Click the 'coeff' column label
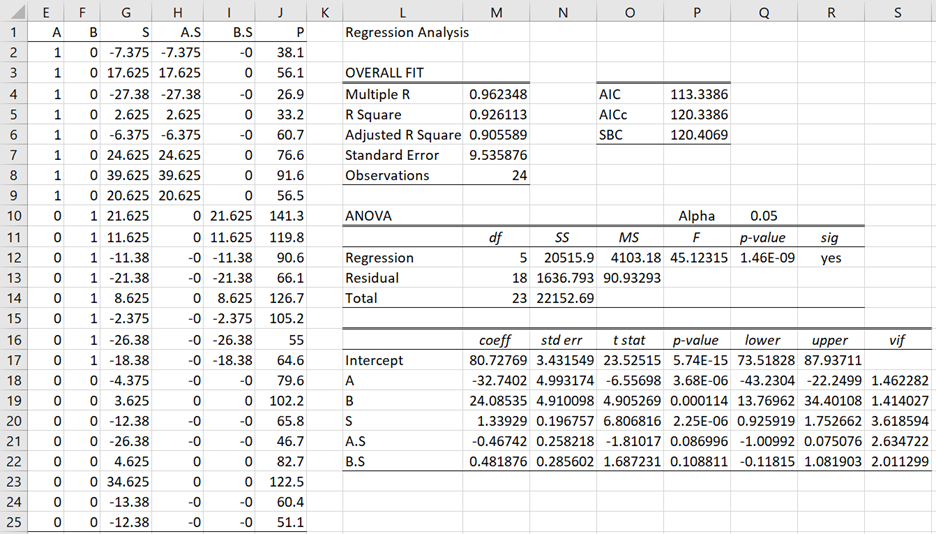This screenshot has height=534, width=936. click(x=495, y=340)
